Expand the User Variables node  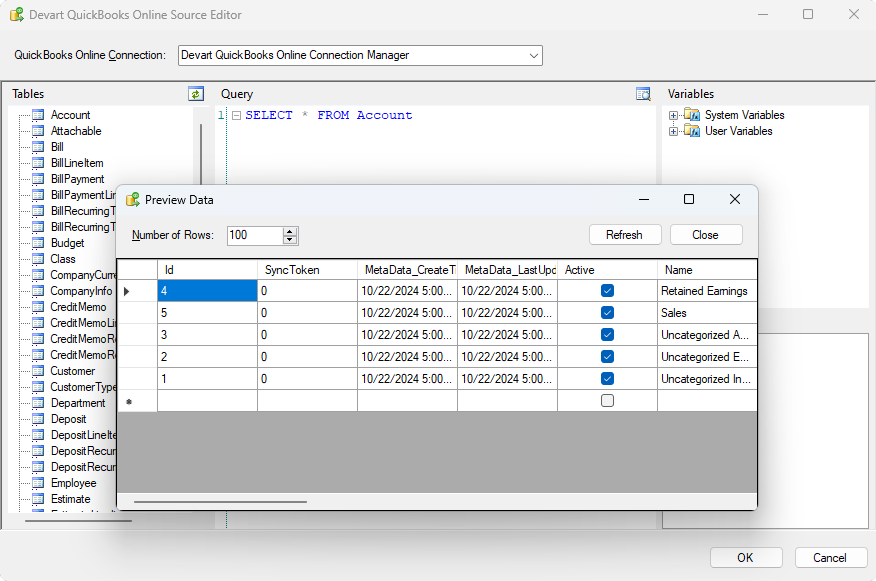pyautogui.click(x=674, y=131)
